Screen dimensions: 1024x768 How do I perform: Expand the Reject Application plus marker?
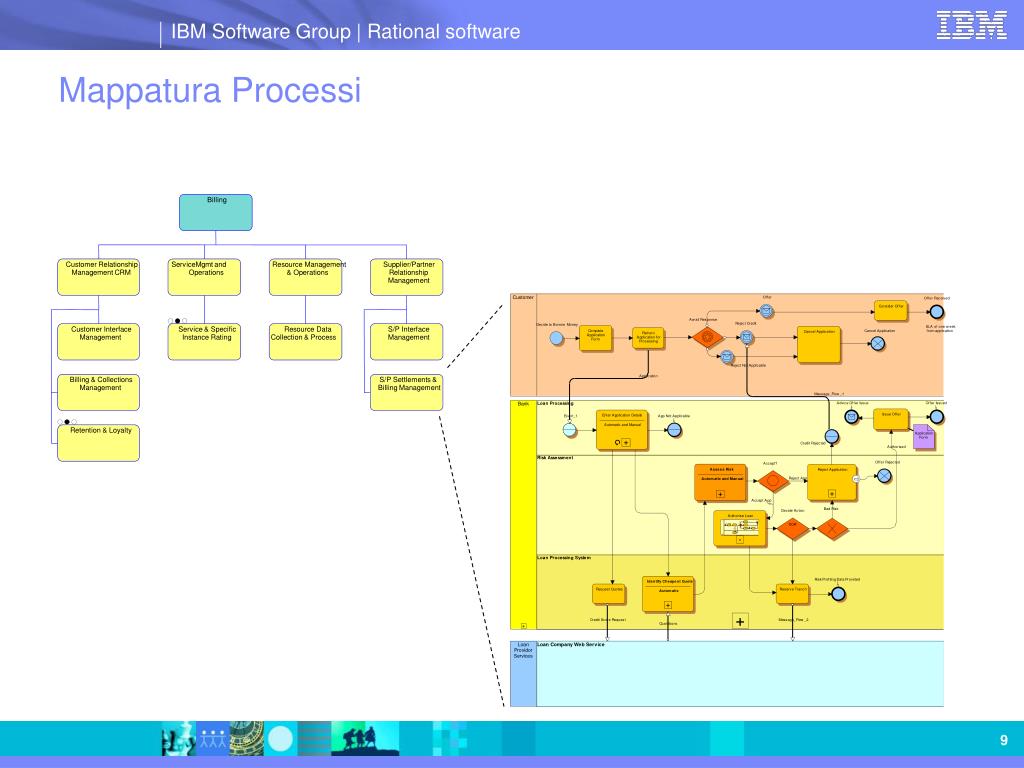pyautogui.click(x=832, y=494)
